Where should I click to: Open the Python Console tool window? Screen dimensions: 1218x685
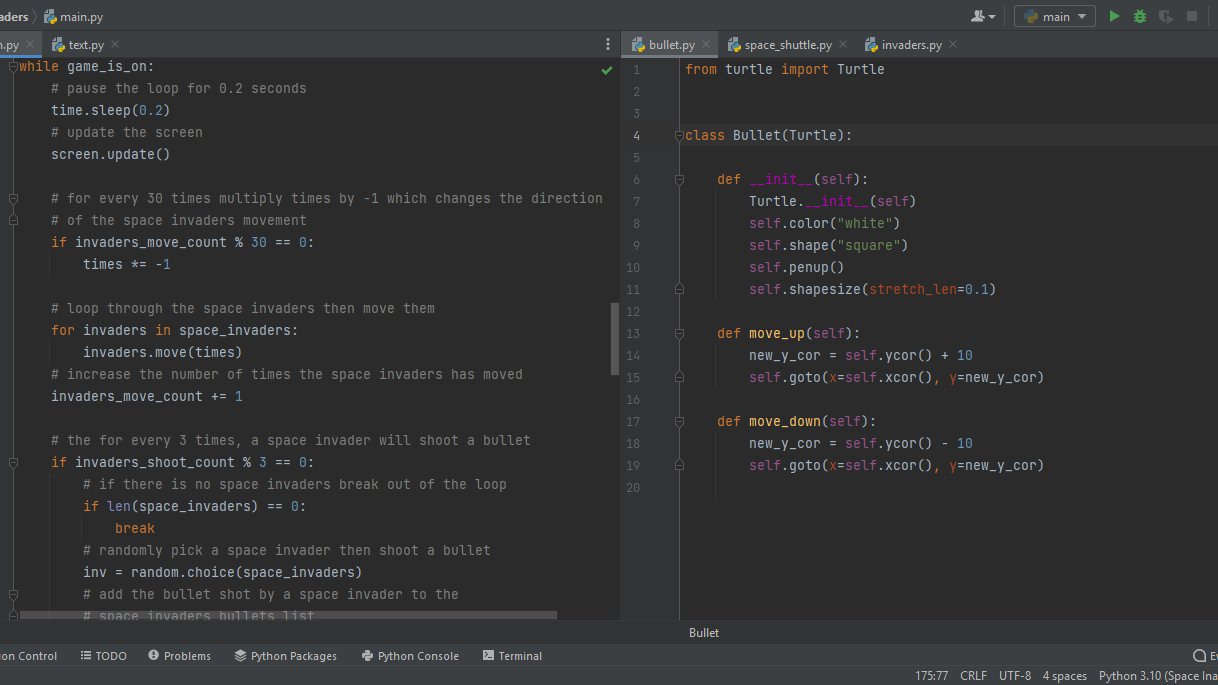(x=410, y=656)
